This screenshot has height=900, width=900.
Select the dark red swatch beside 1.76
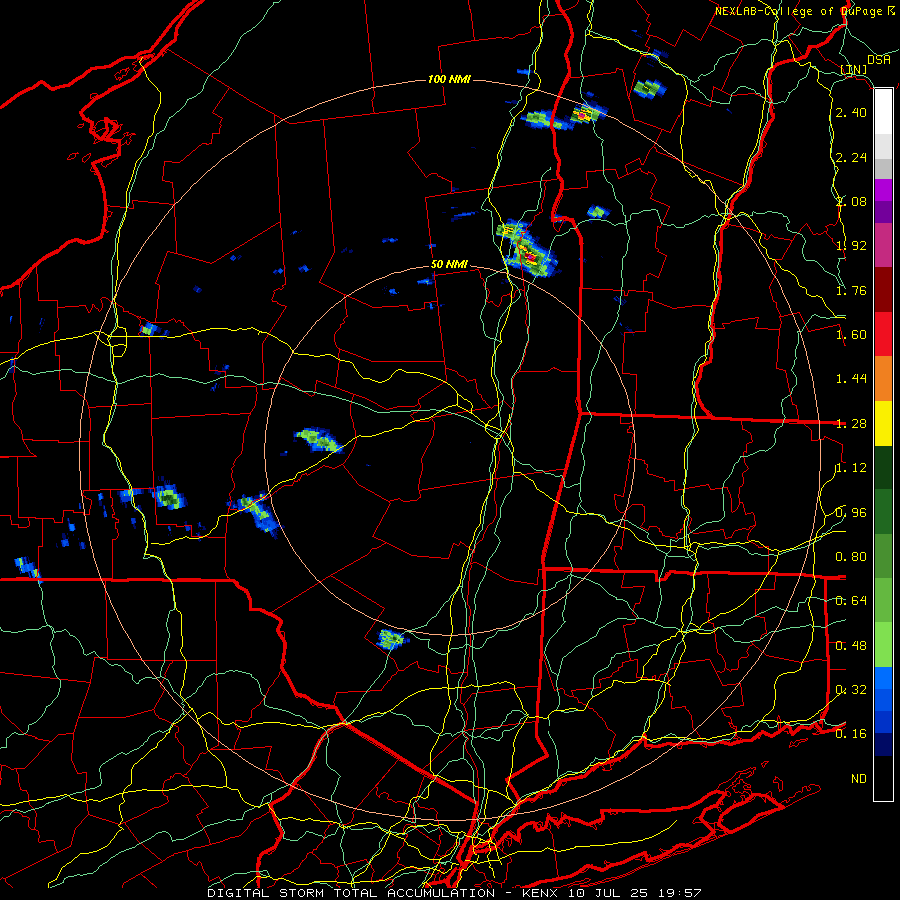pyautogui.click(x=883, y=289)
